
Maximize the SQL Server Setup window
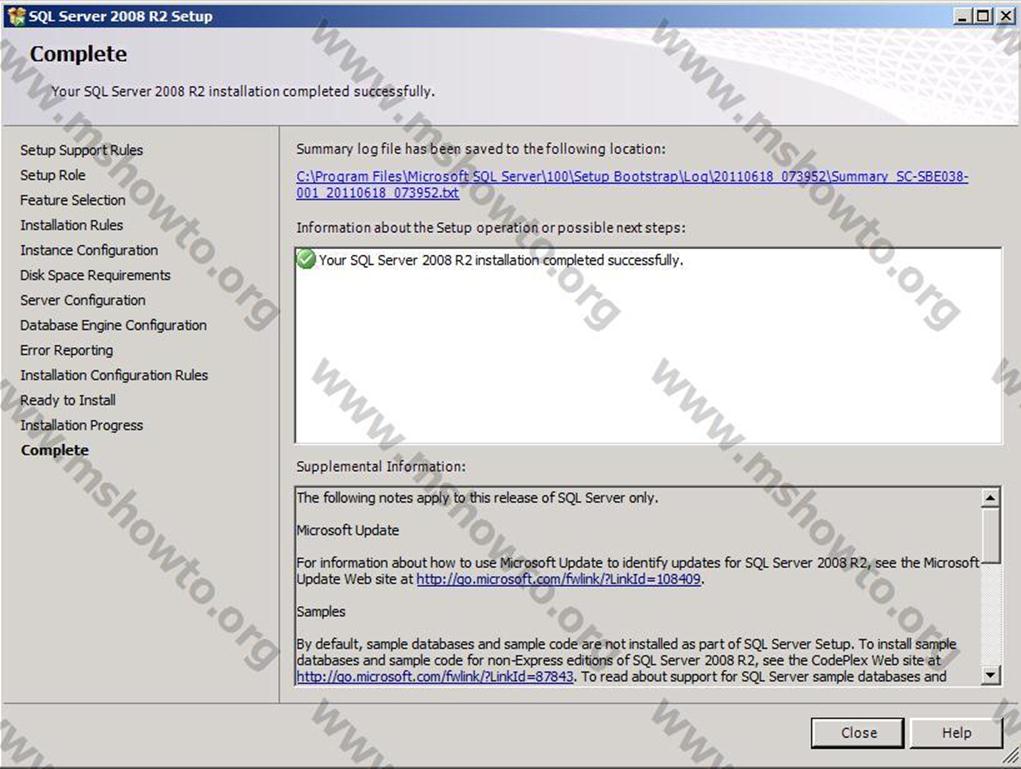(x=983, y=16)
